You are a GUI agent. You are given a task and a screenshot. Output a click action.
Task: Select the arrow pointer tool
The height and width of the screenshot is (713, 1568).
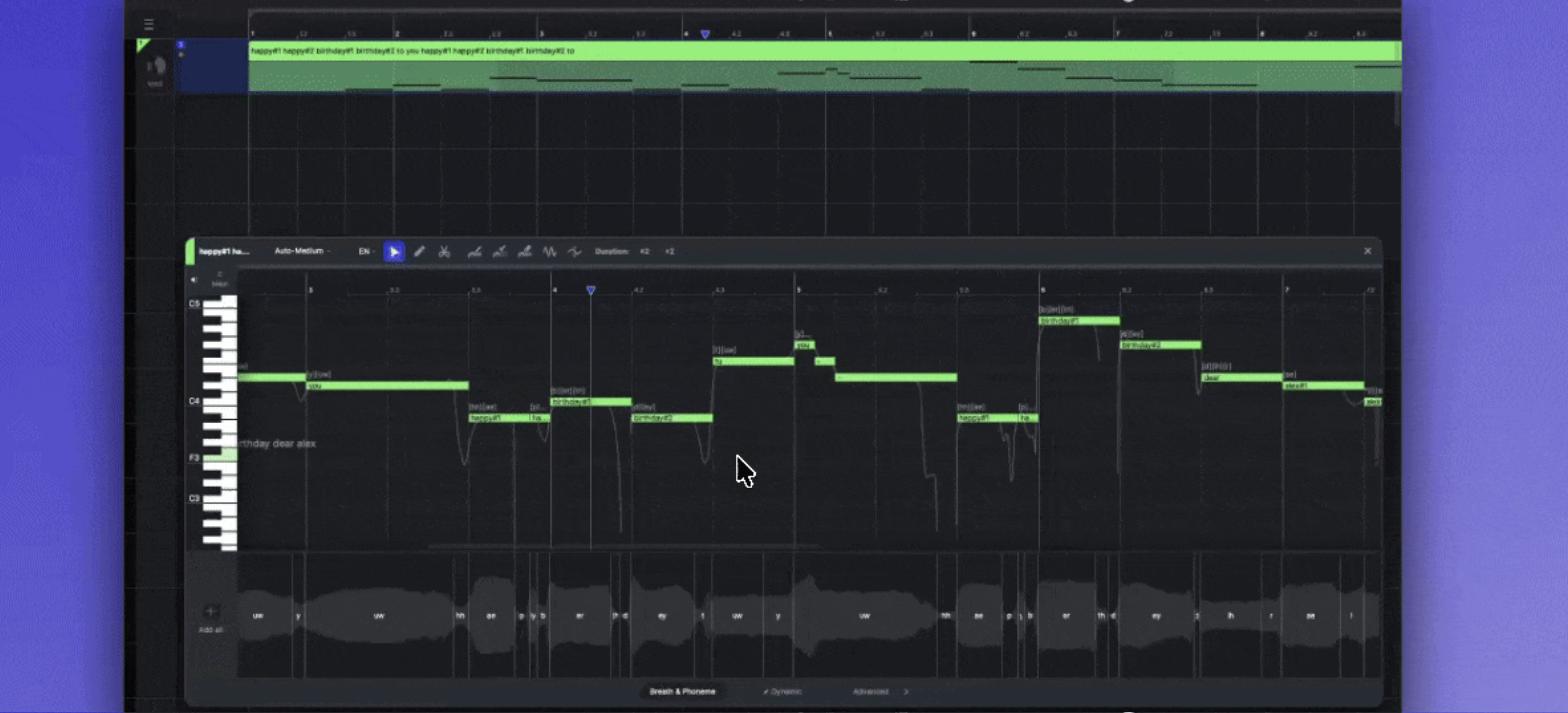coord(394,252)
